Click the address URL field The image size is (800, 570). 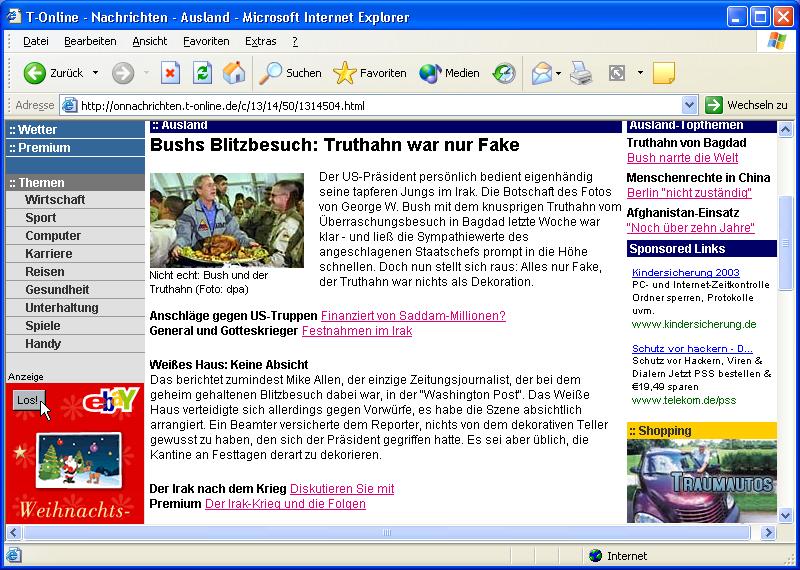[x=378, y=106]
